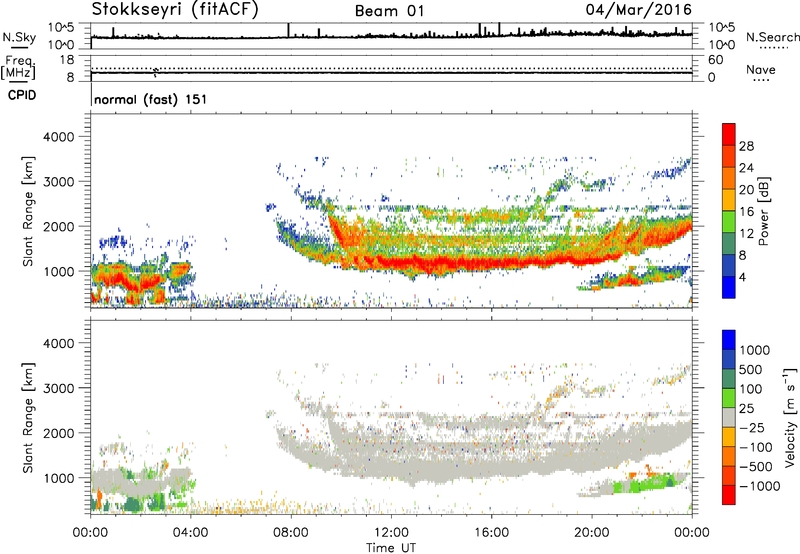
Task: Click the "18" tick on the frequency axis
Action: pyautogui.click(x=67, y=60)
